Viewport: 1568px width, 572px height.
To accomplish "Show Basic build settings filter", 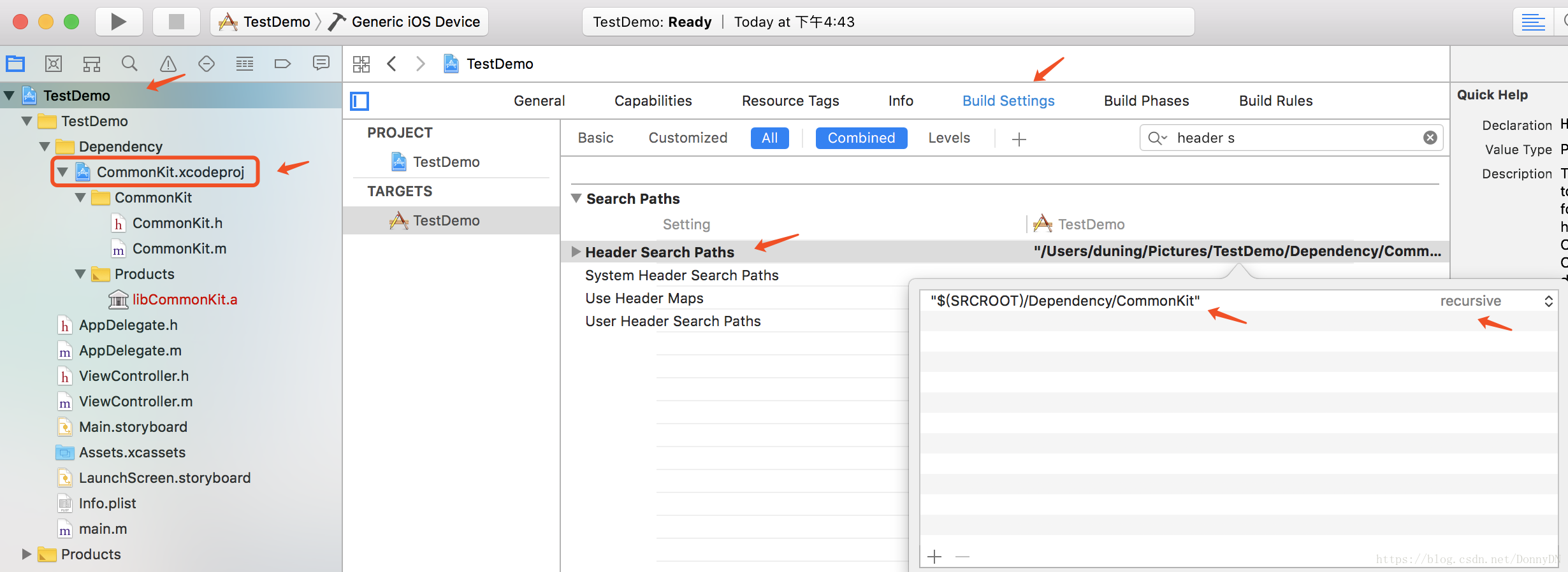I will tap(595, 138).
